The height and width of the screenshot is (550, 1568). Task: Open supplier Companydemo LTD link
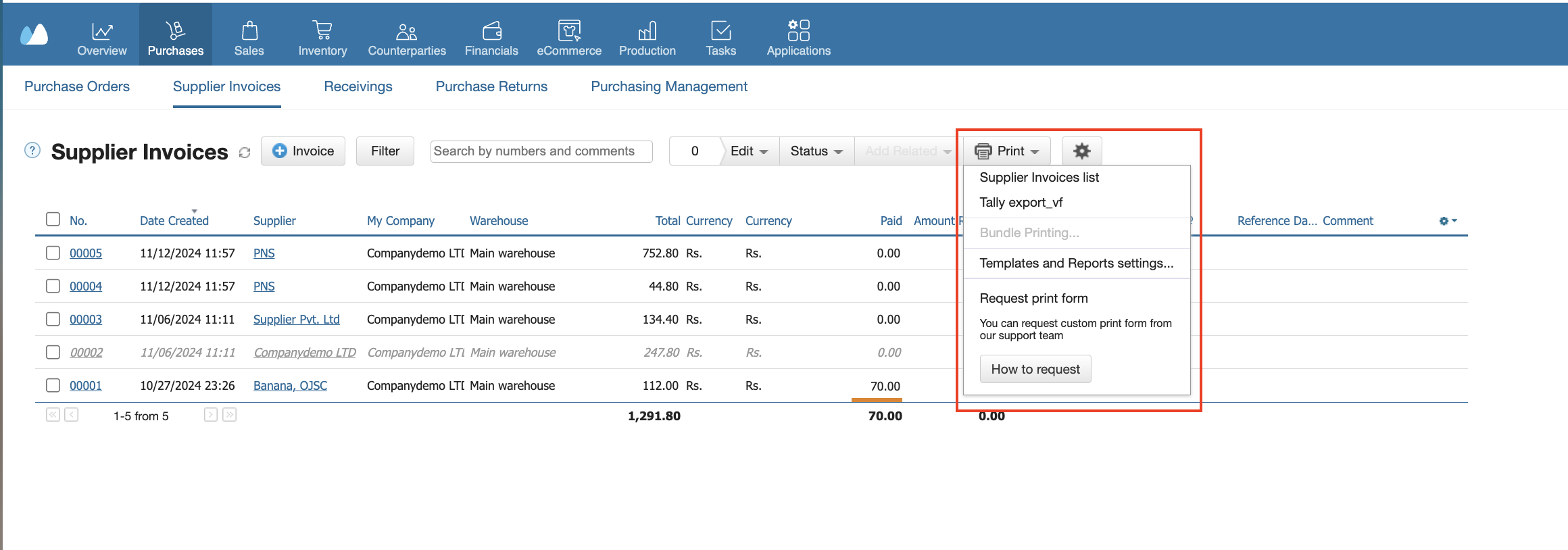click(305, 353)
